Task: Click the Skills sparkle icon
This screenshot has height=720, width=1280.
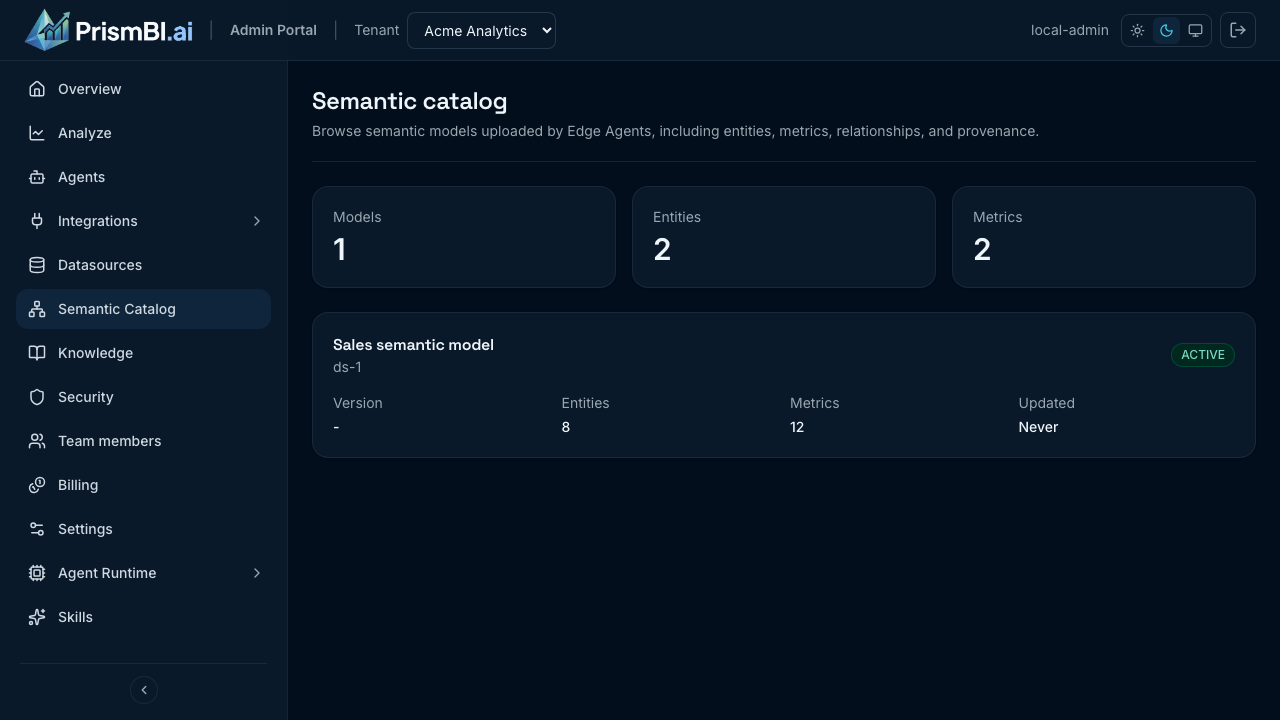Action: 37,617
